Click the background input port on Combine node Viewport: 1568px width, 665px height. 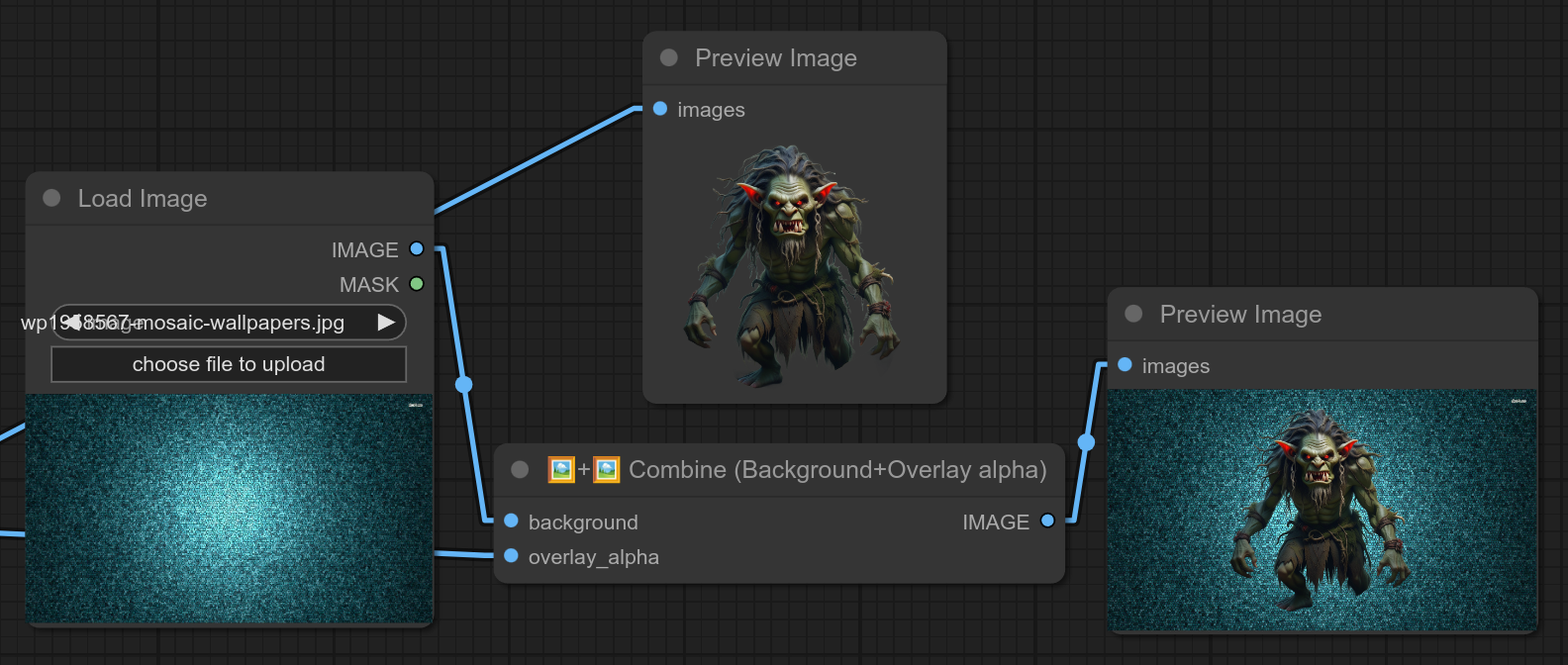[x=511, y=521]
